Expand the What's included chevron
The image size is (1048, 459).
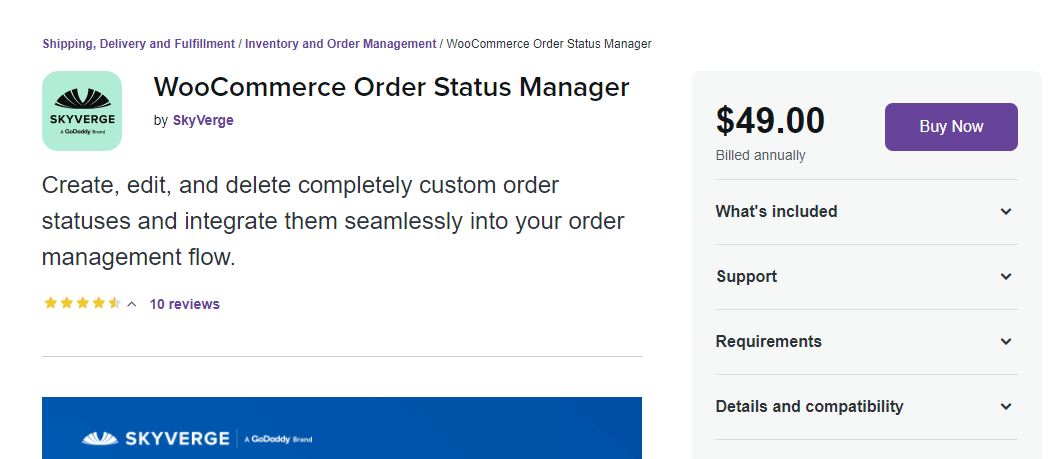tap(1006, 212)
